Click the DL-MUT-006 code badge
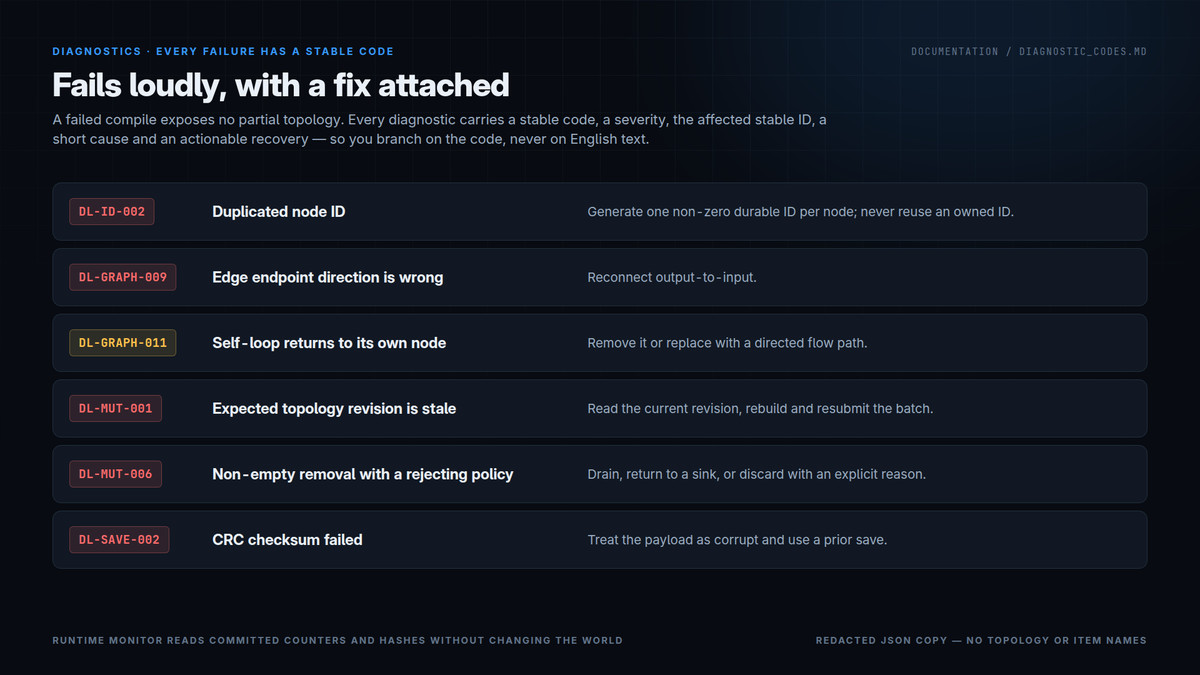This screenshot has height=675, width=1200. [116, 474]
